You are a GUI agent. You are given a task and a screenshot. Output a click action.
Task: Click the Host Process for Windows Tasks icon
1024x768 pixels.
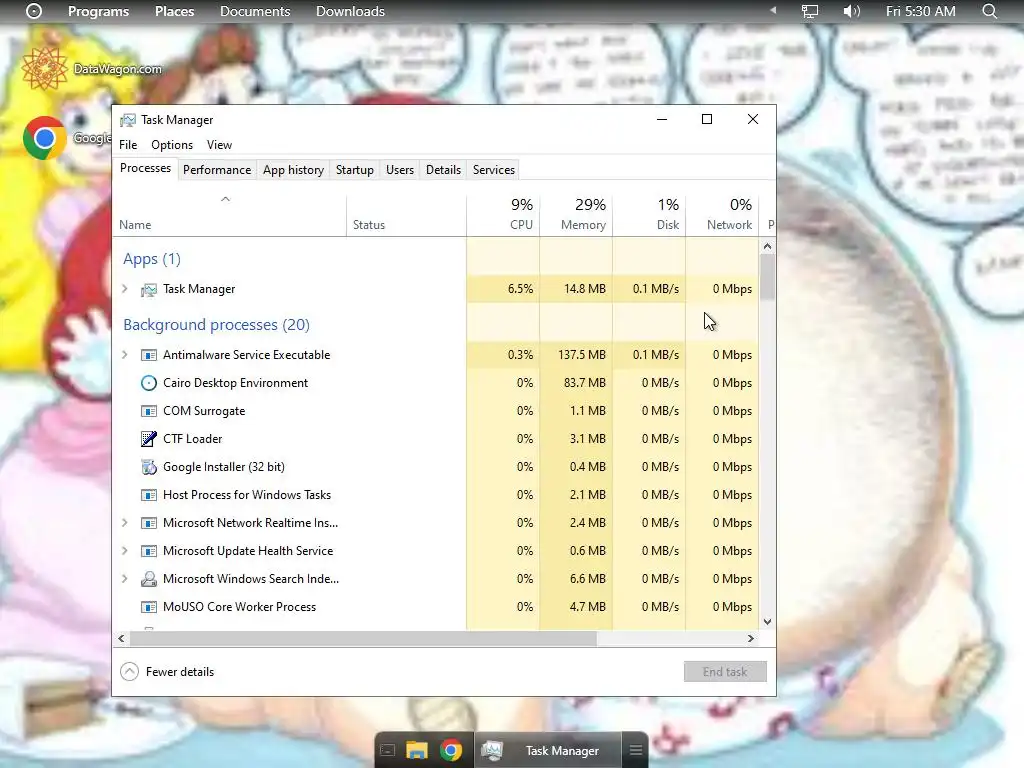point(149,495)
